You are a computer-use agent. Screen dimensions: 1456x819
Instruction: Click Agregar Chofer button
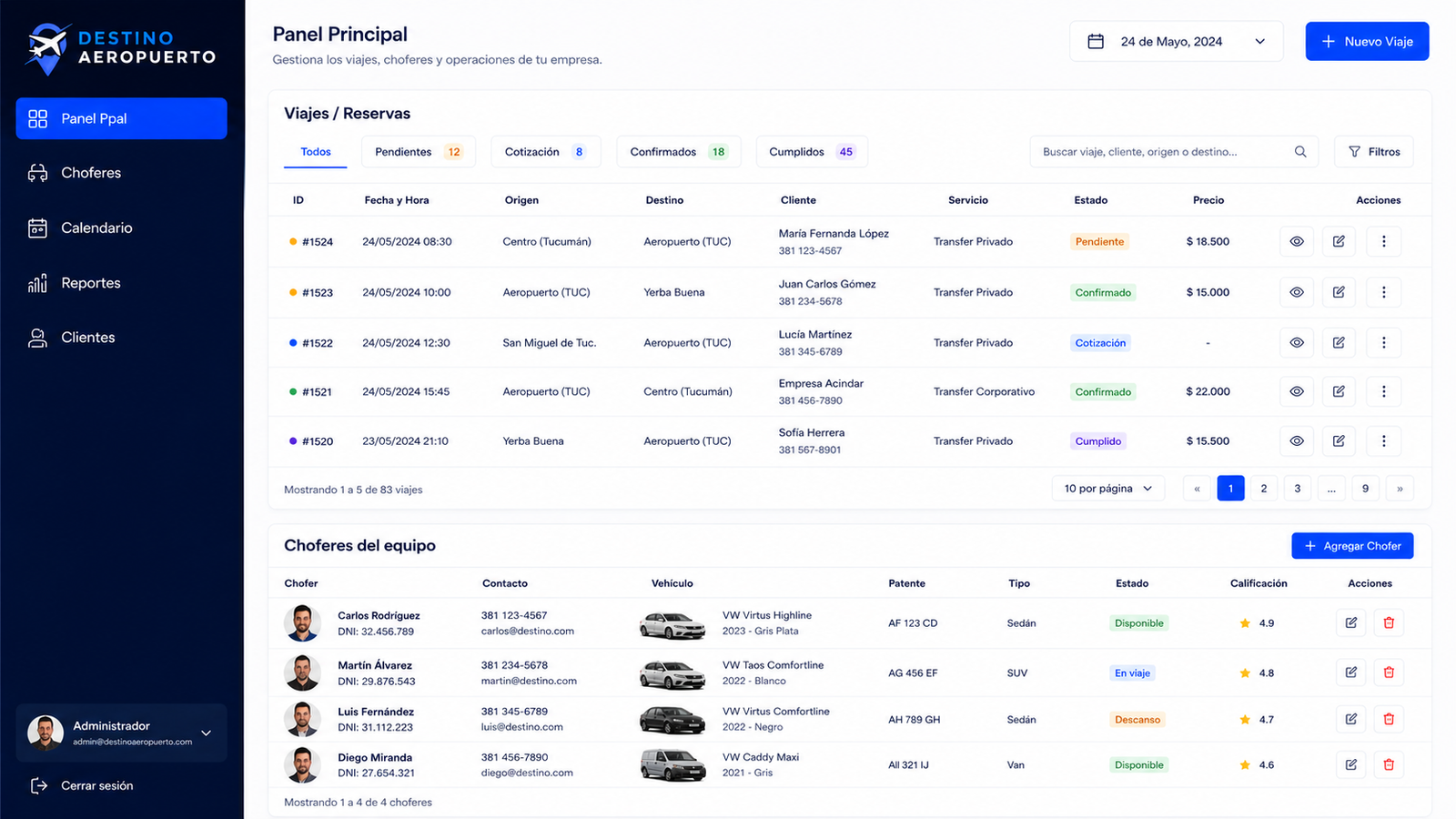point(1352,546)
